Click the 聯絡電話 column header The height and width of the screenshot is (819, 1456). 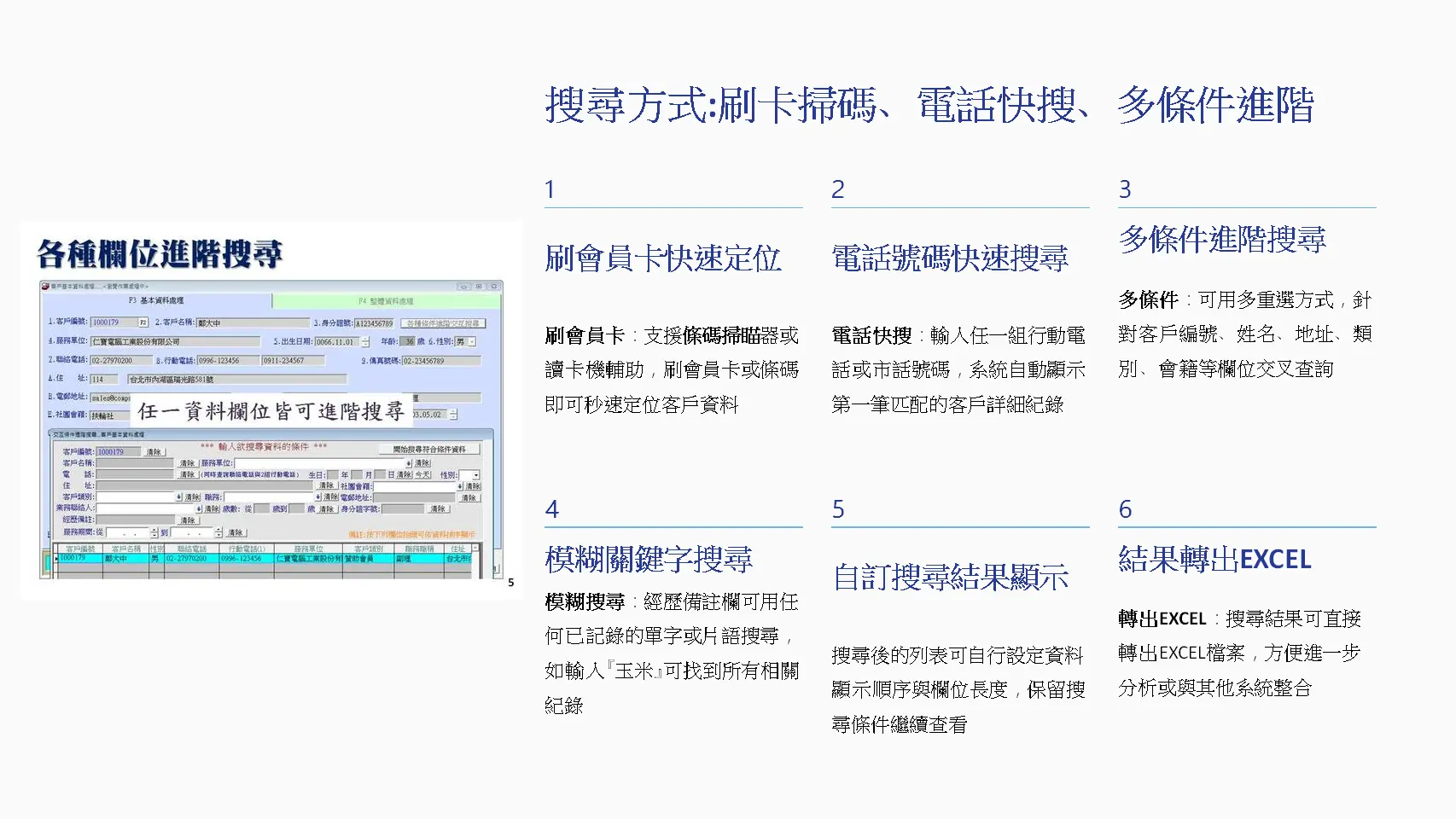191,548
